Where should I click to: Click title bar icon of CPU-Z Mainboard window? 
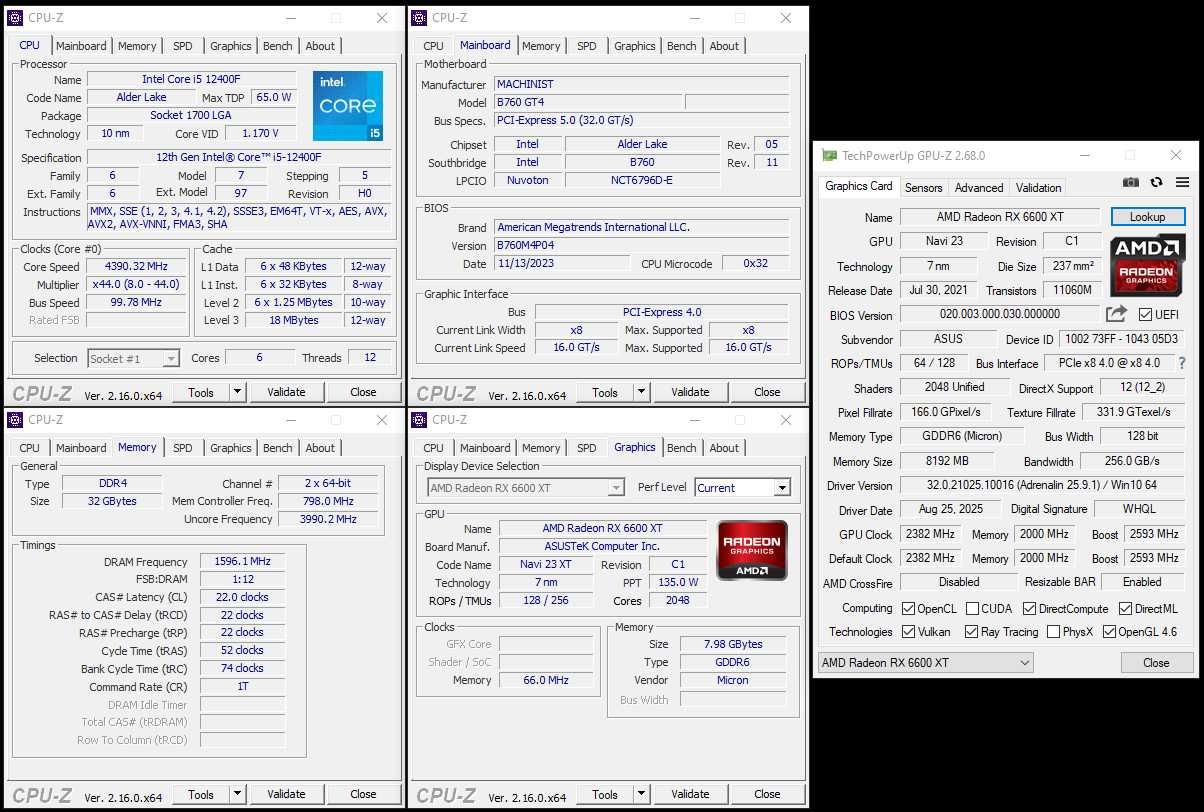(419, 18)
